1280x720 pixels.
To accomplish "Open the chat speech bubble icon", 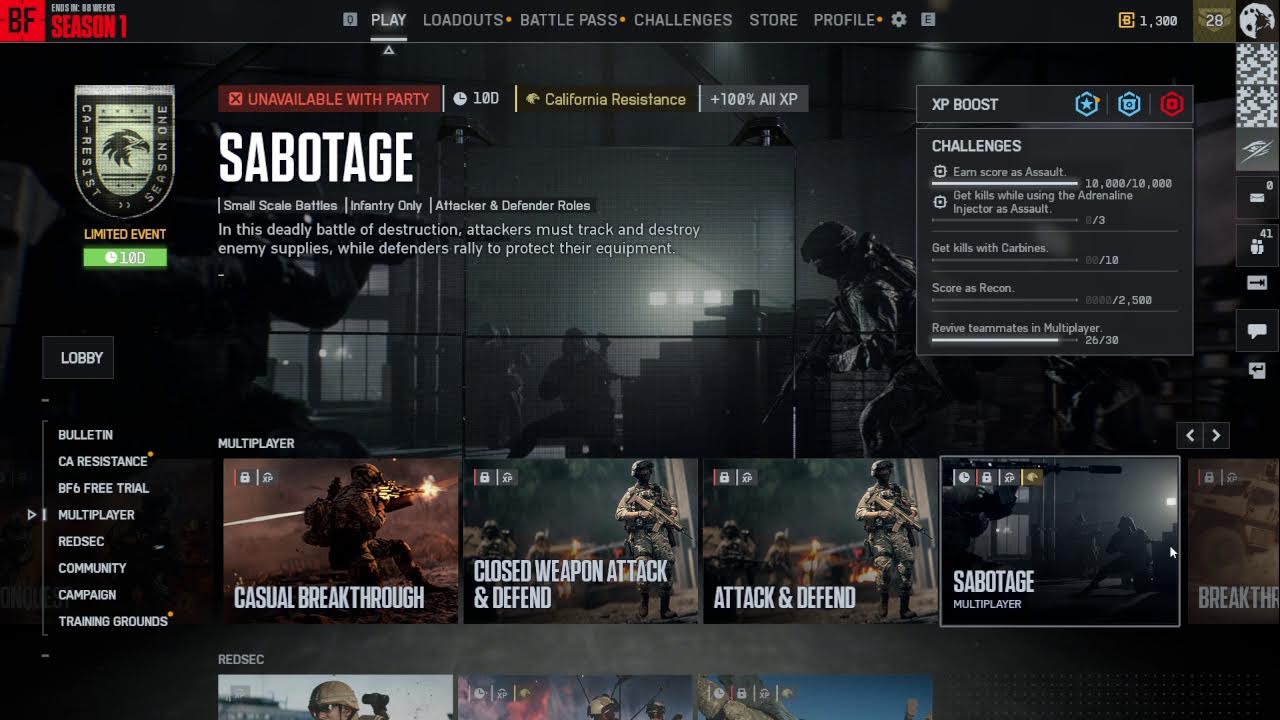I will pyautogui.click(x=1257, y=330).
